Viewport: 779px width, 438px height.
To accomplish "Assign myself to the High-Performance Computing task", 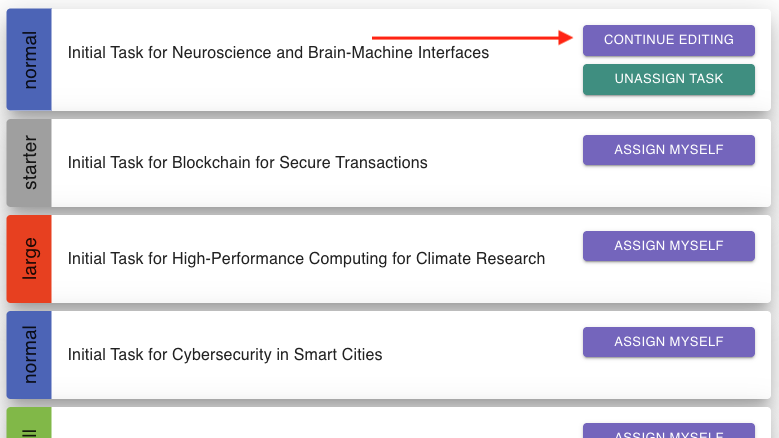I will tap(668, 246).
